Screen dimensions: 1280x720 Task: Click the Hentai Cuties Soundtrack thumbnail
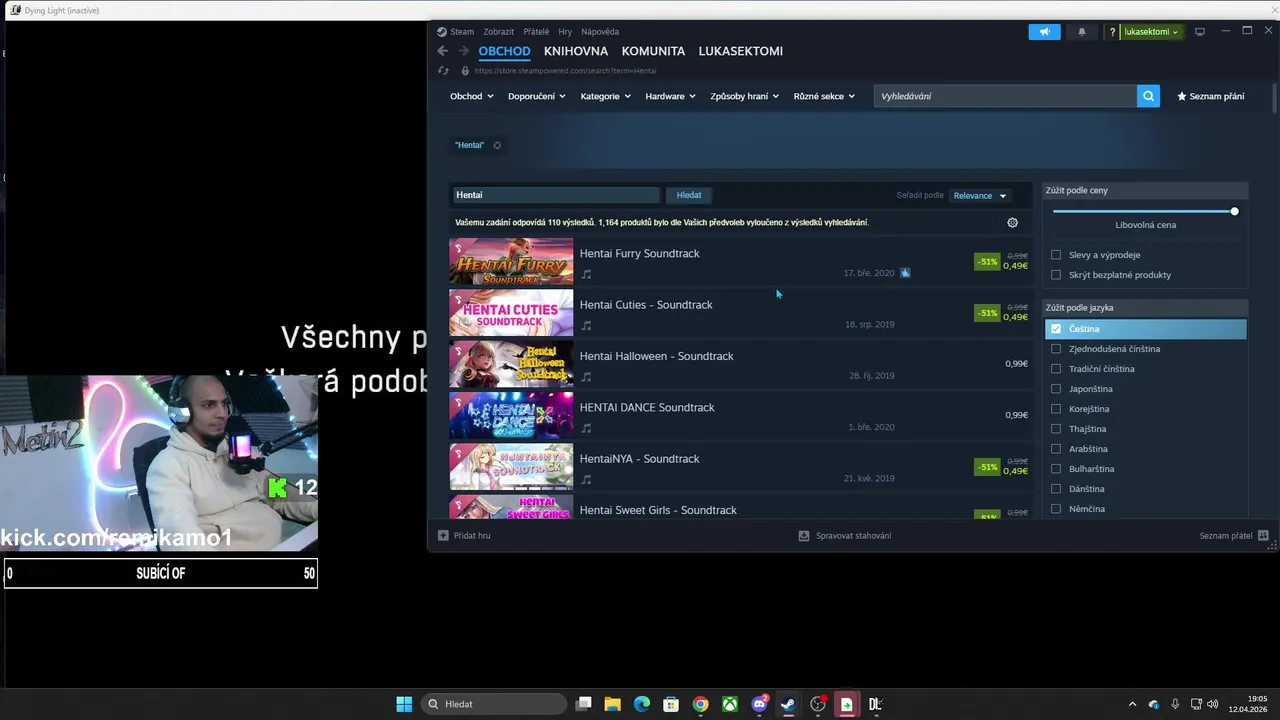[x=511, y=313]
